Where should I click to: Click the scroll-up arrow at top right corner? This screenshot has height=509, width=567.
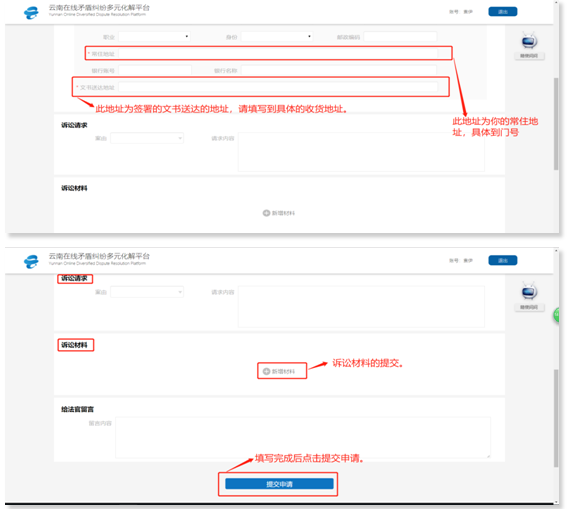pyautogui.click(x=556, y=3)
